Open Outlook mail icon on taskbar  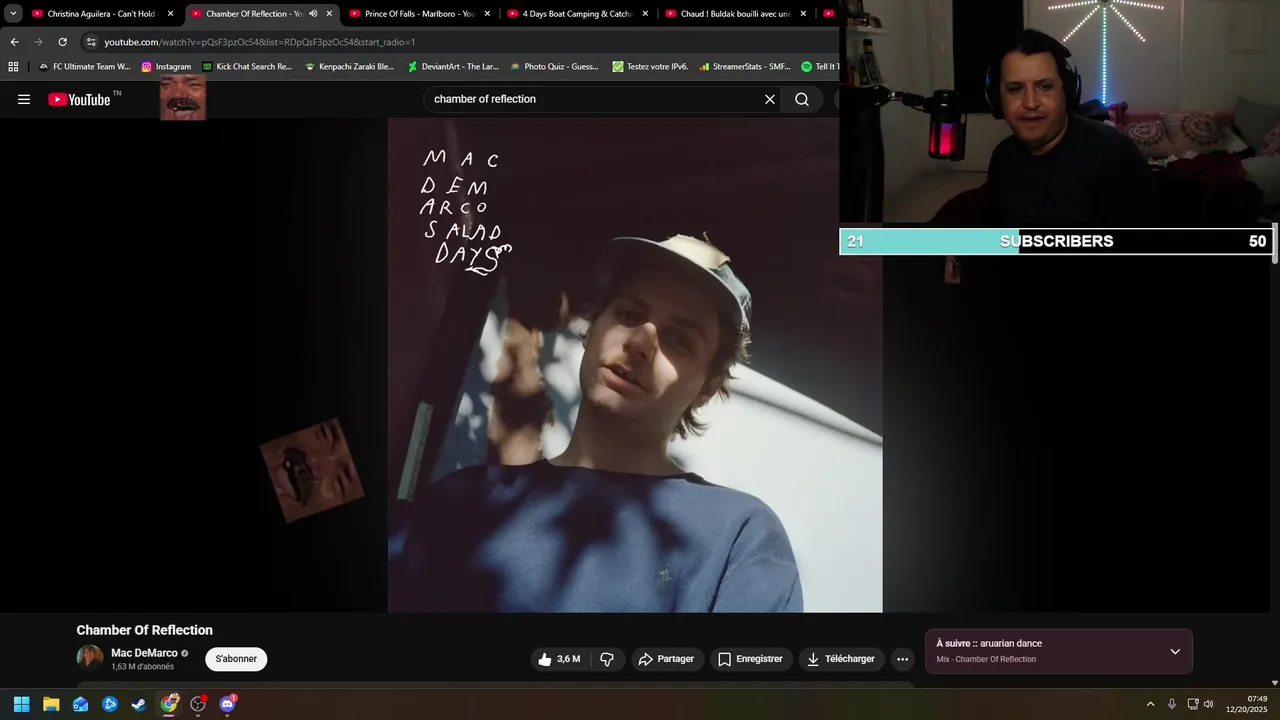(x=80, y=704)
